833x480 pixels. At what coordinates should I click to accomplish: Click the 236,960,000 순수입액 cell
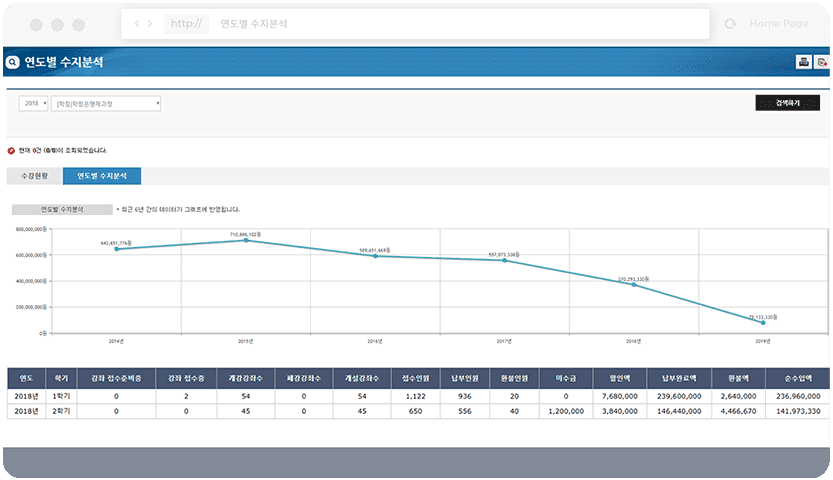coord(798,396)
